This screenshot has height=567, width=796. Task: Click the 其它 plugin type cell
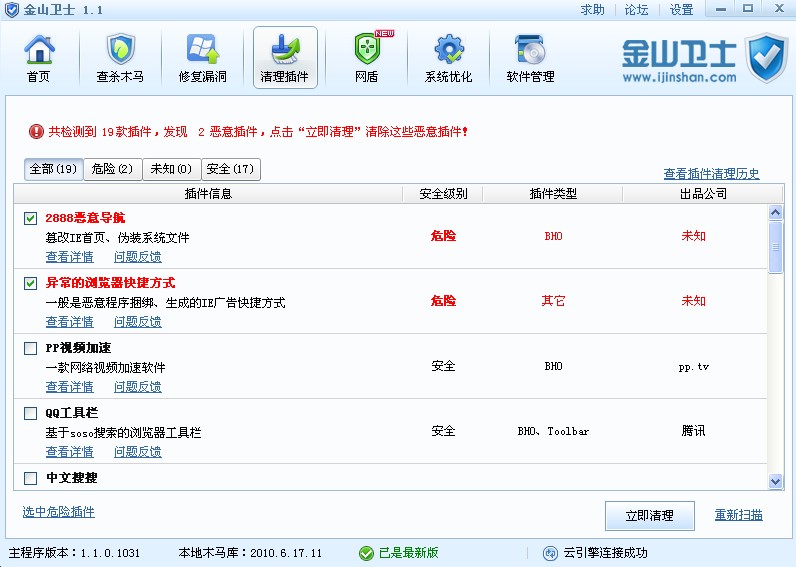(x=553, y=301)
